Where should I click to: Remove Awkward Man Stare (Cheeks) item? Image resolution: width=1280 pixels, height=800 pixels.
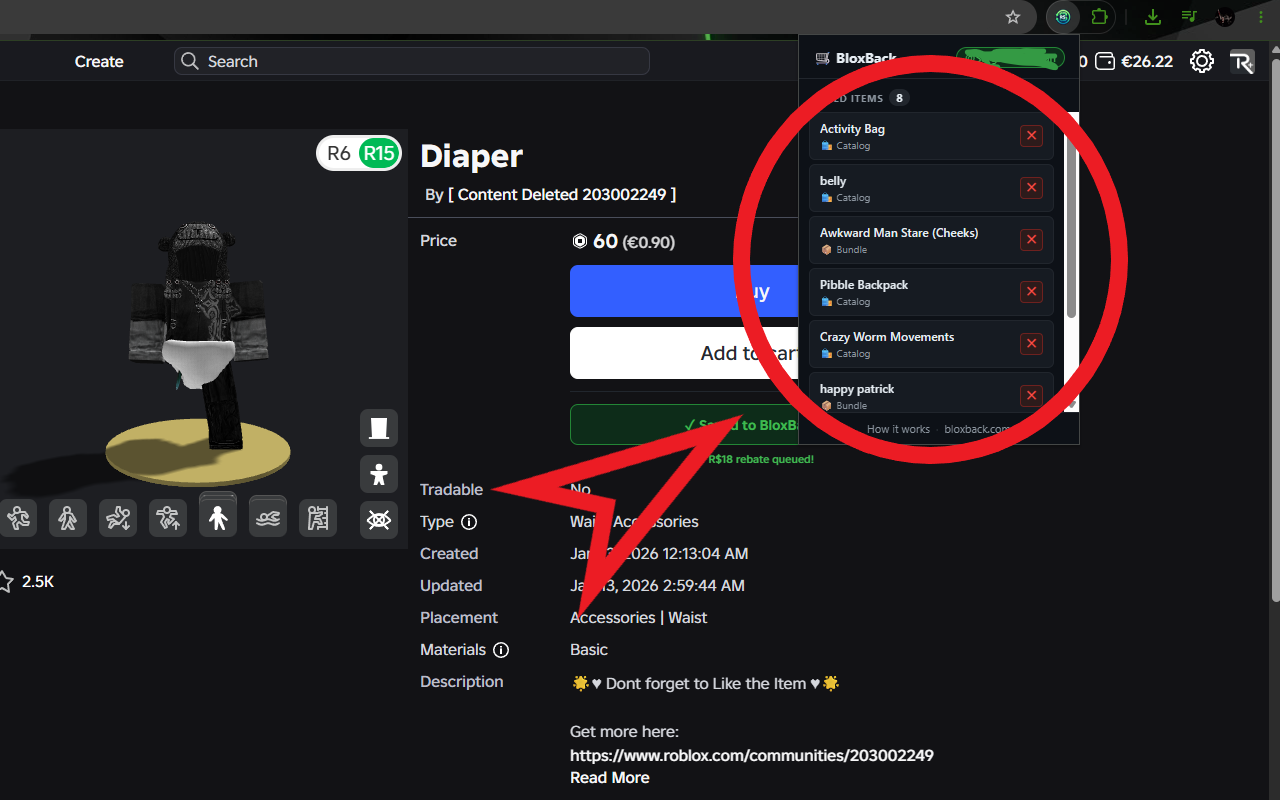(1031, 240)
